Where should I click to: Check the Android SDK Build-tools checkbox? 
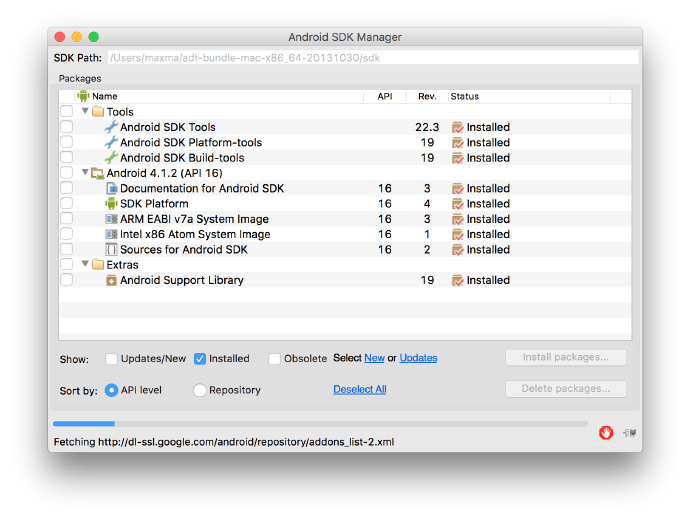point(66,157)
